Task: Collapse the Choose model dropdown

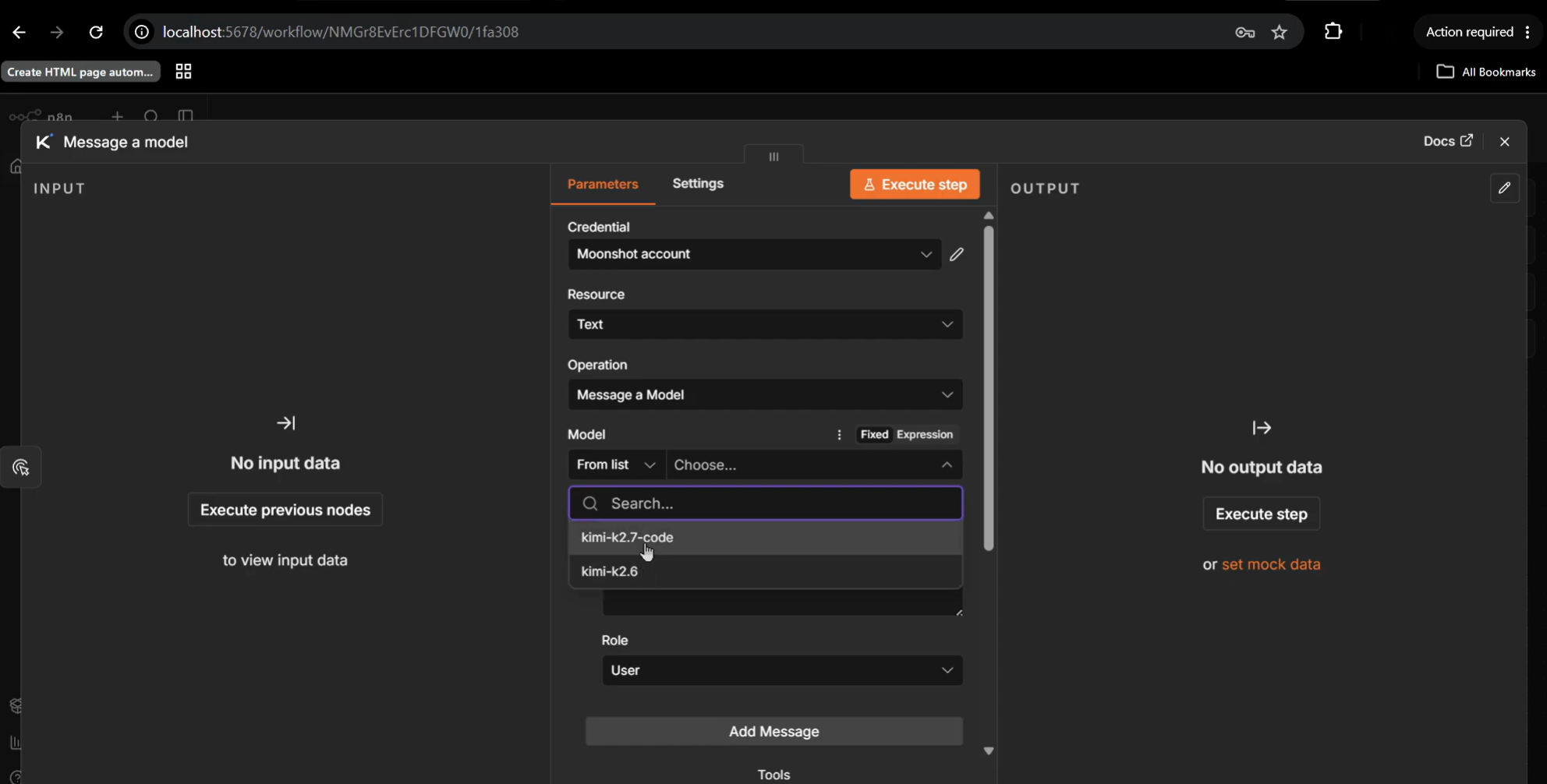Action: click(x=814, y=464)
